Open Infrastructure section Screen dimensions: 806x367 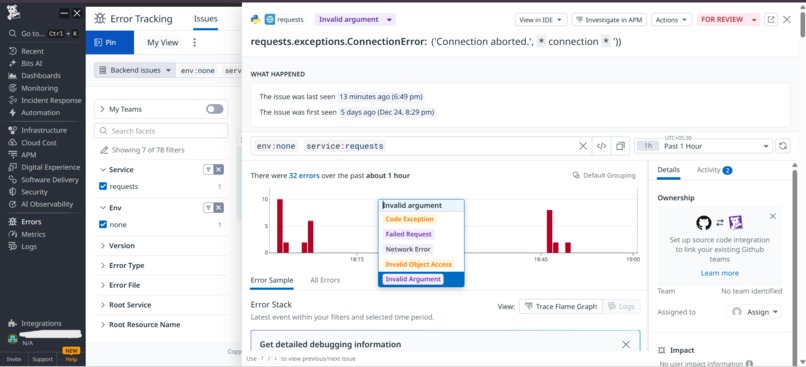(44, 130)
